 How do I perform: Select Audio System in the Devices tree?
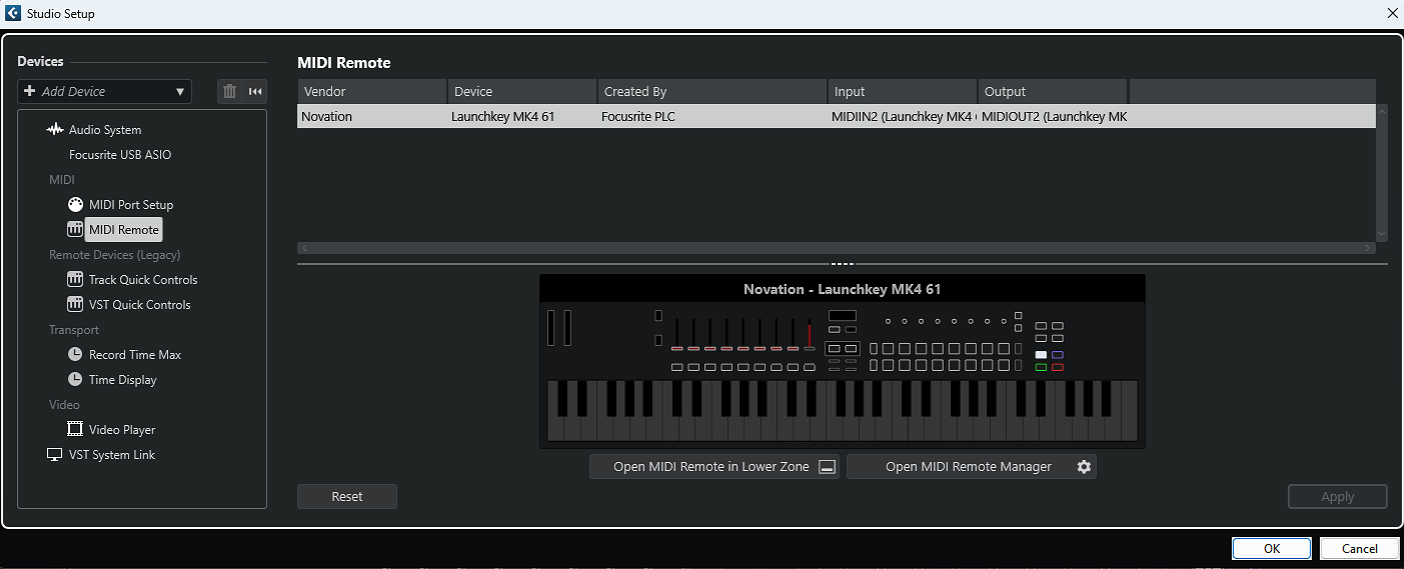pos(104,130)
